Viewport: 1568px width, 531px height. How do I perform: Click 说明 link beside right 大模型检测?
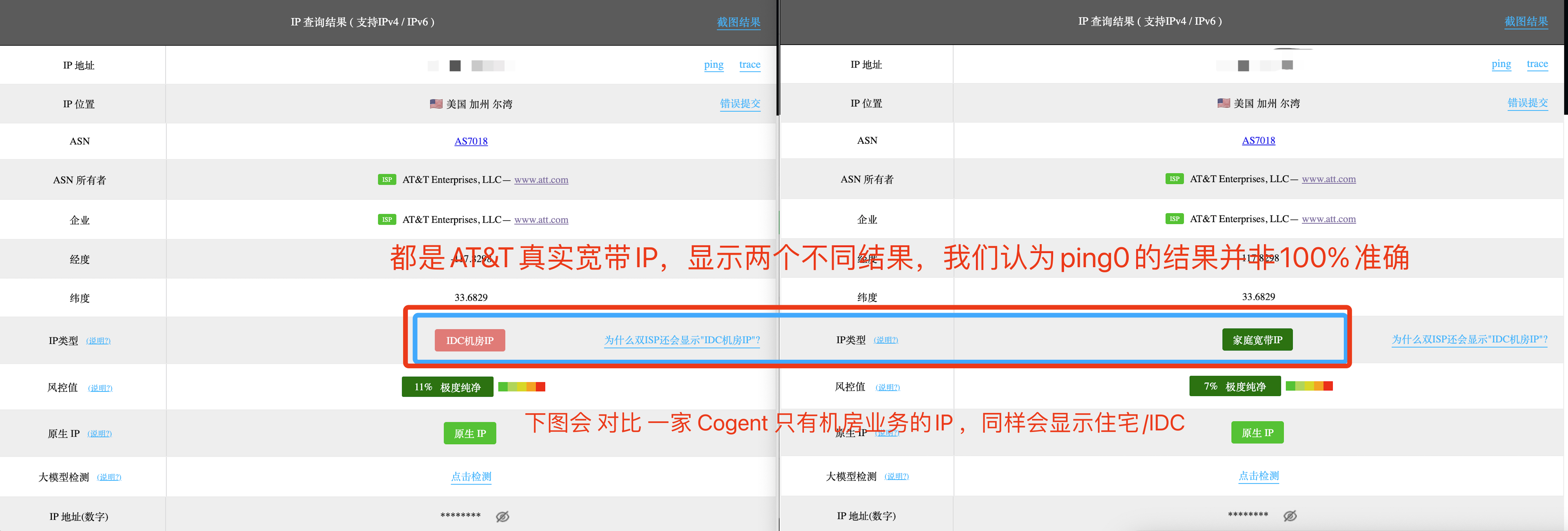coord(897,477)
